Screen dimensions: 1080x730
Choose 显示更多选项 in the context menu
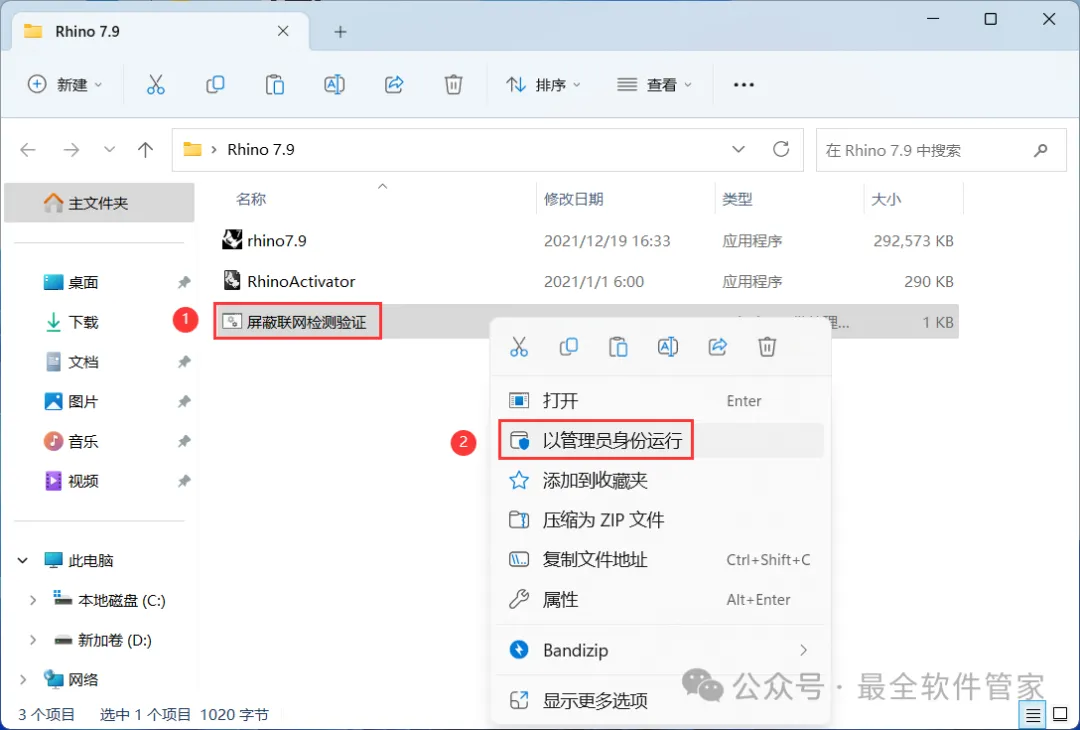[660, 701]
